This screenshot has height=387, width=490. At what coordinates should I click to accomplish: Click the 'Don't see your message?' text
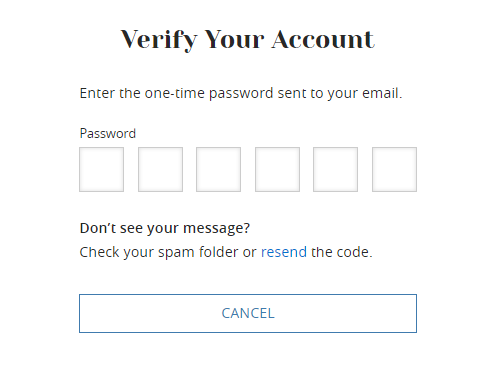coord(165,228)
